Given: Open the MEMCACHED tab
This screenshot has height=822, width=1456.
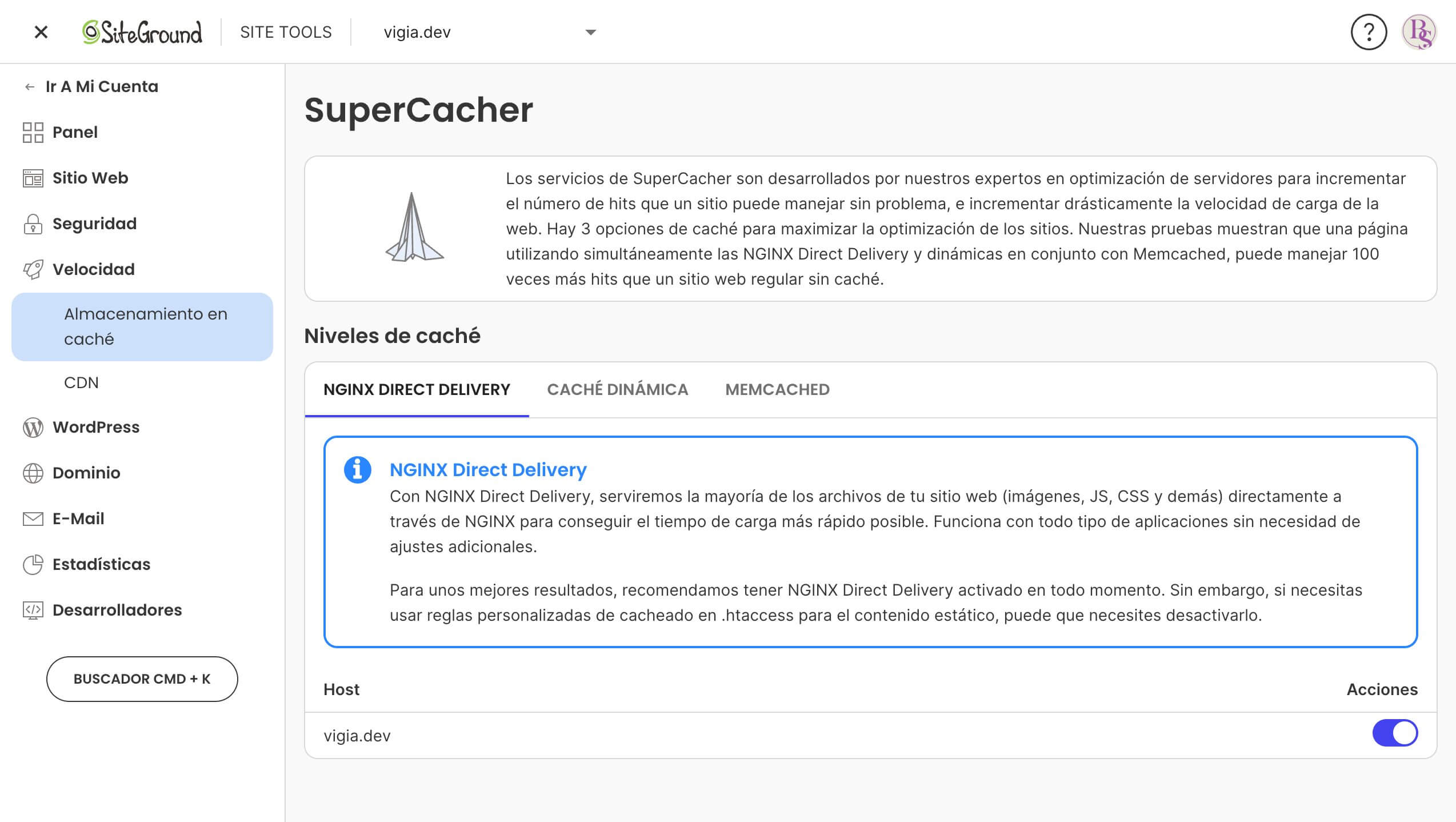Looking at the screenshot, I should (777, 389).
